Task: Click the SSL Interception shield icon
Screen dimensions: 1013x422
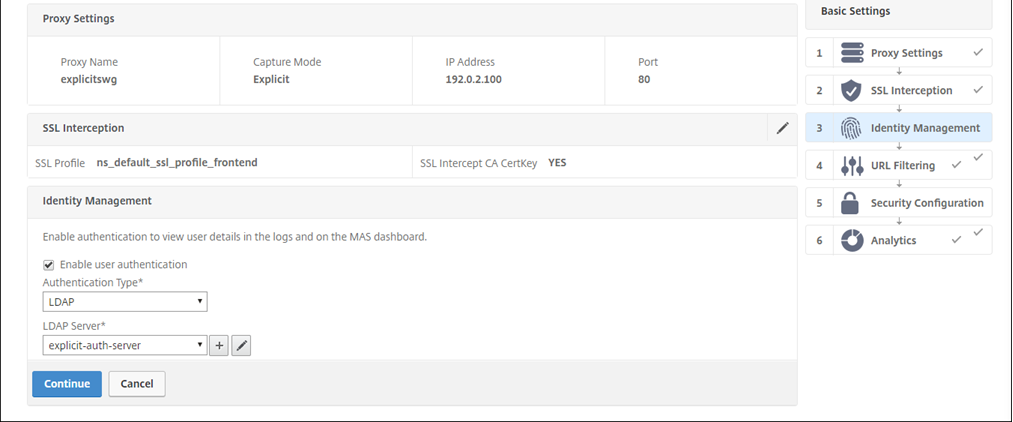Action: [851, 90]
